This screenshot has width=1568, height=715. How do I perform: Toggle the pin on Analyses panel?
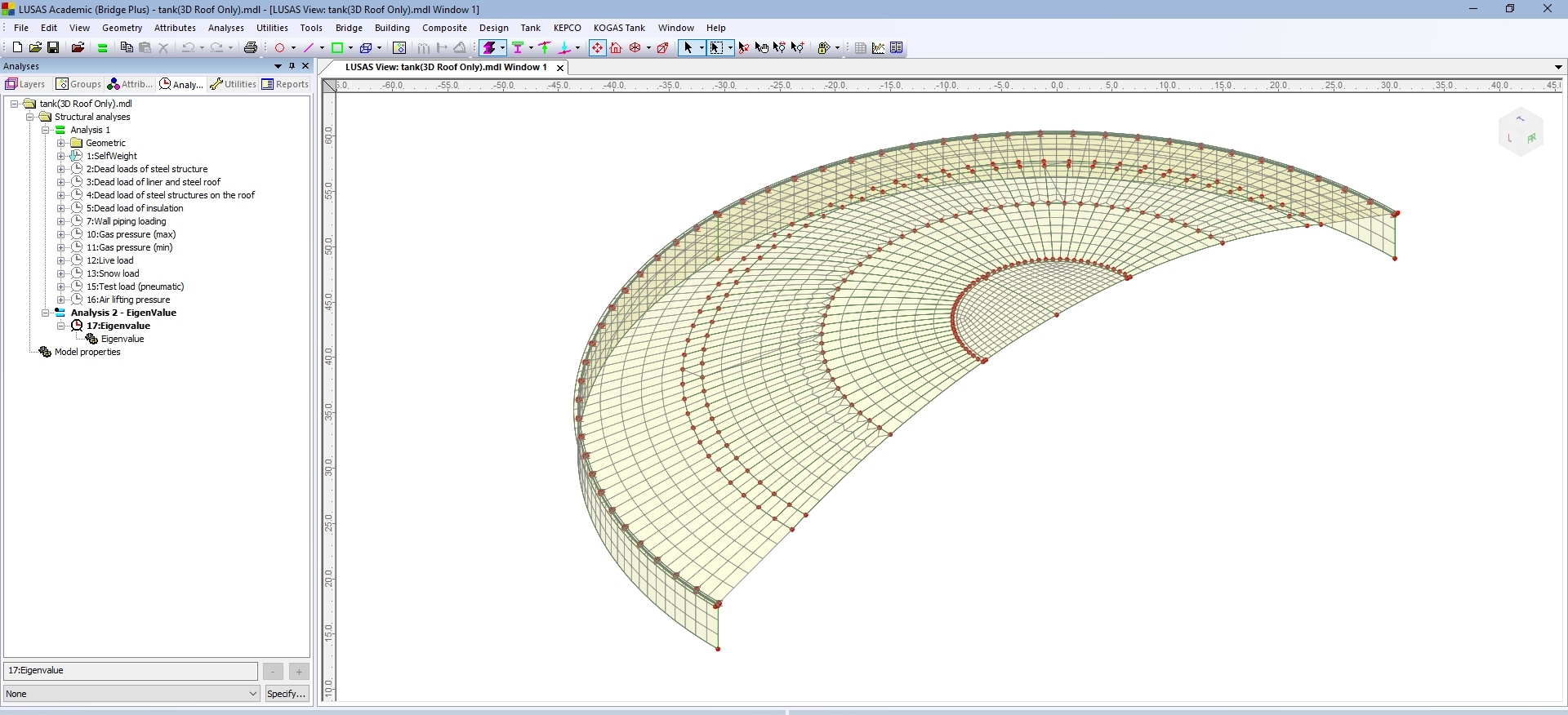click(292, 66)
